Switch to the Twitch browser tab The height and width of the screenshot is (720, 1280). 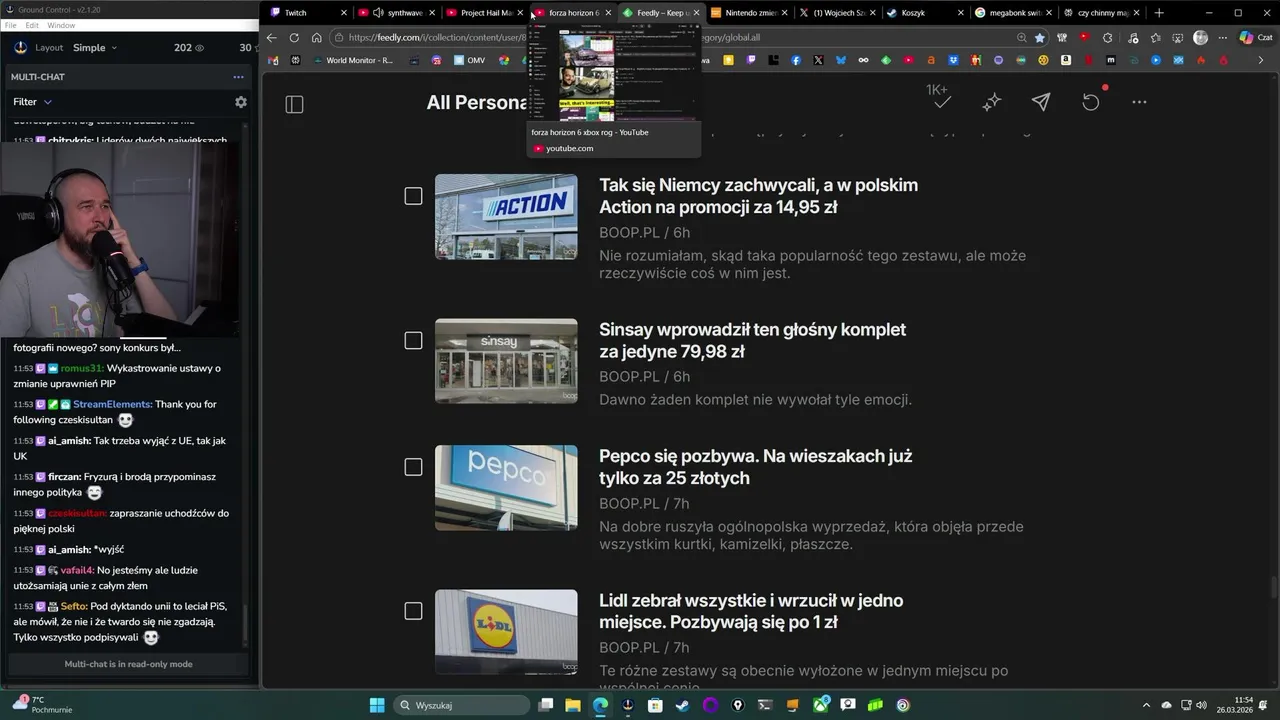(308, 13)
